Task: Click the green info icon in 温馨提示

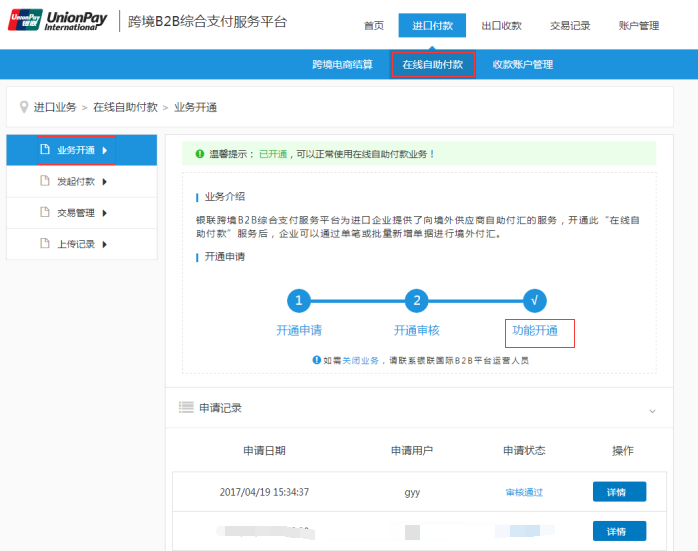Action: 200,154
